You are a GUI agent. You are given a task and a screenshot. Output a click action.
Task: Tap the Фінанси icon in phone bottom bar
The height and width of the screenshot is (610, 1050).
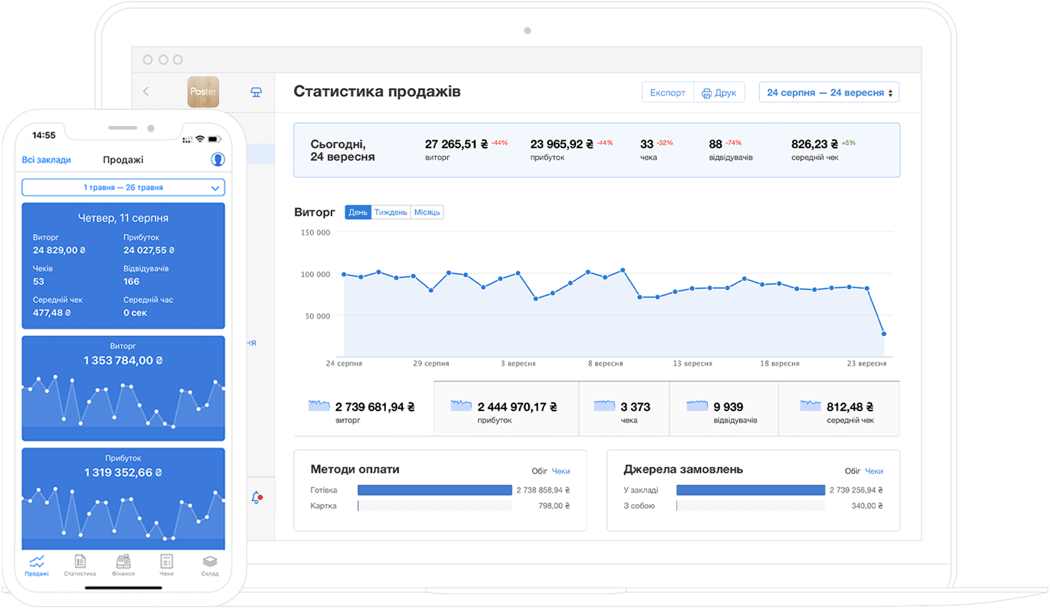click(124, 565)
